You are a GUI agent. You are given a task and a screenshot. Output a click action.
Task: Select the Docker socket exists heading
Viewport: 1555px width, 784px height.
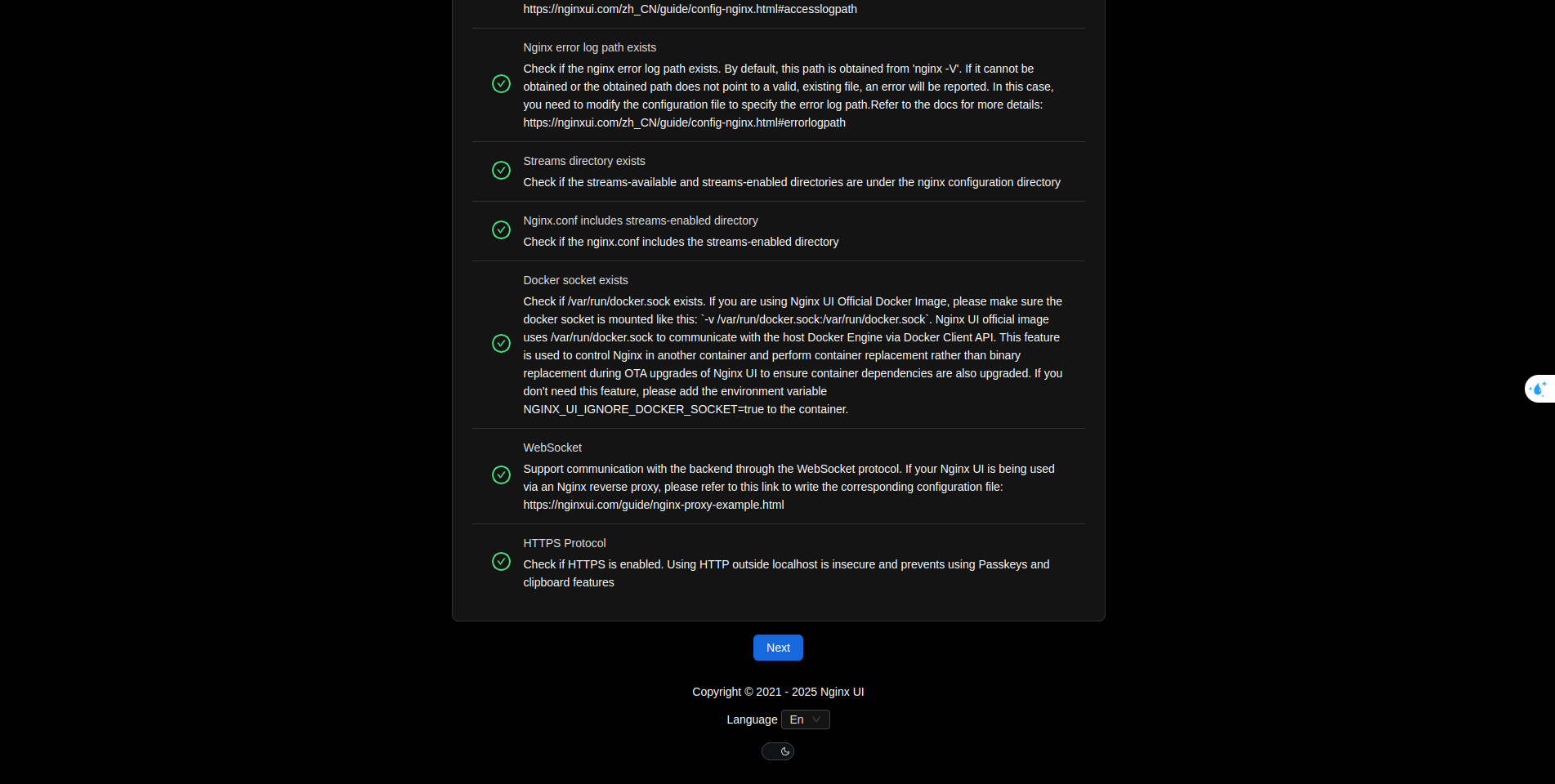(x=575, y=280)
